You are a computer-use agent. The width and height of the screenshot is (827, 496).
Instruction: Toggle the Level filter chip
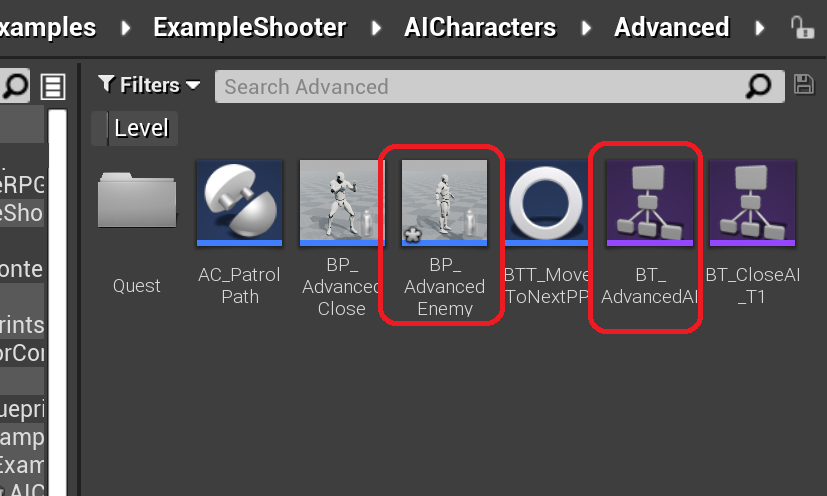pos(135,128)
